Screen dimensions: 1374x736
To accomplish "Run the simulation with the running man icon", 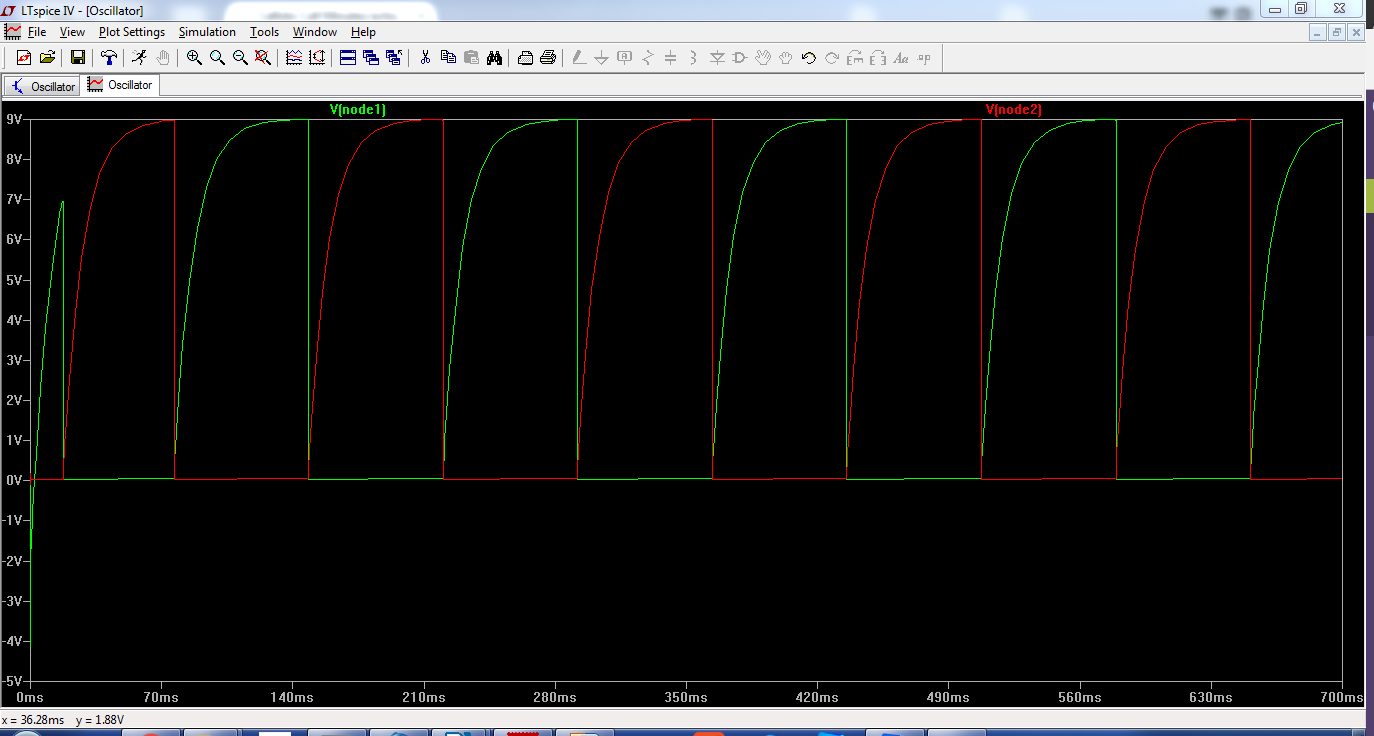I will [138, 57].
